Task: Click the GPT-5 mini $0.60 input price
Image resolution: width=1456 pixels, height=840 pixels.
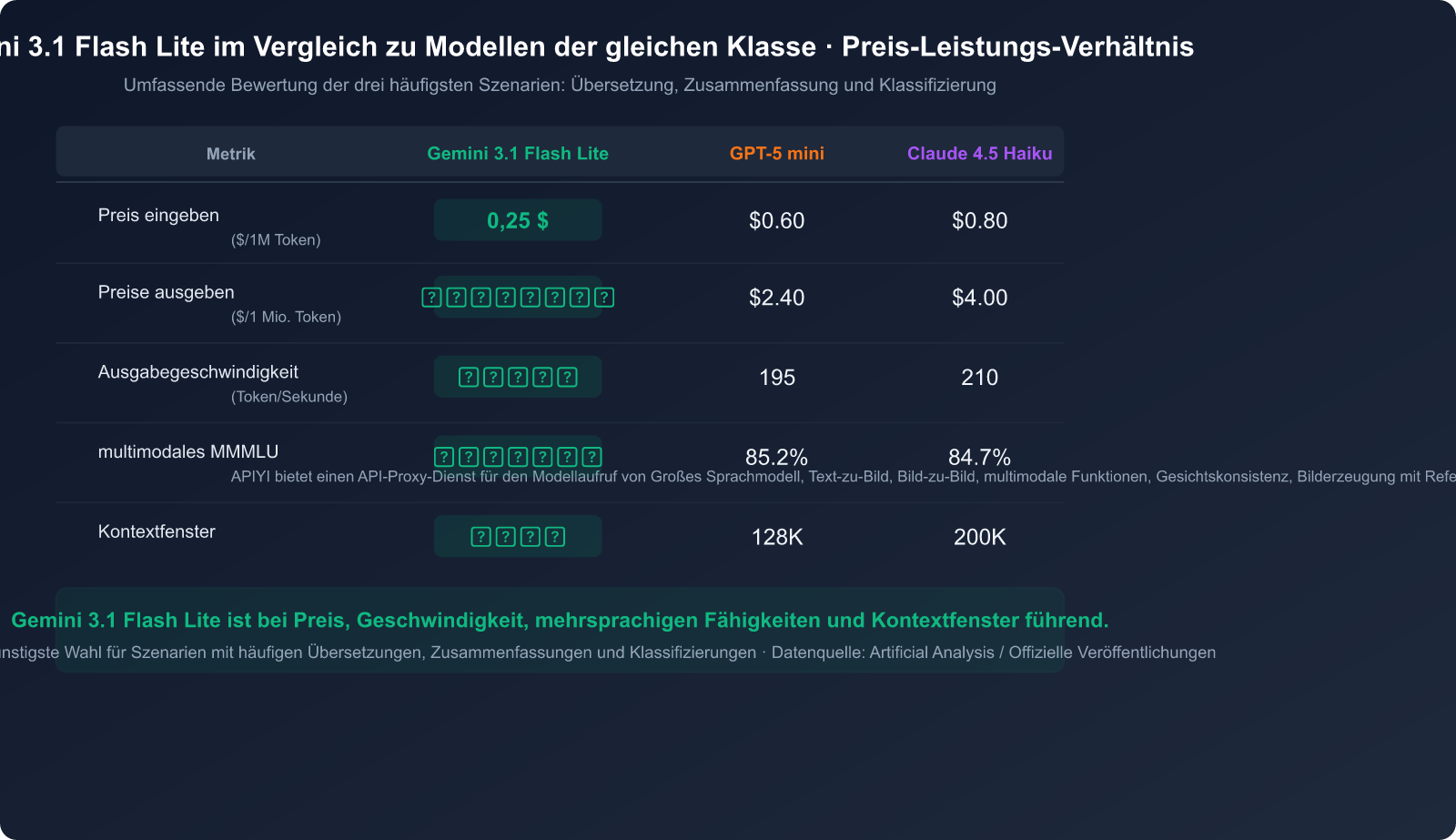Action: 776,220
